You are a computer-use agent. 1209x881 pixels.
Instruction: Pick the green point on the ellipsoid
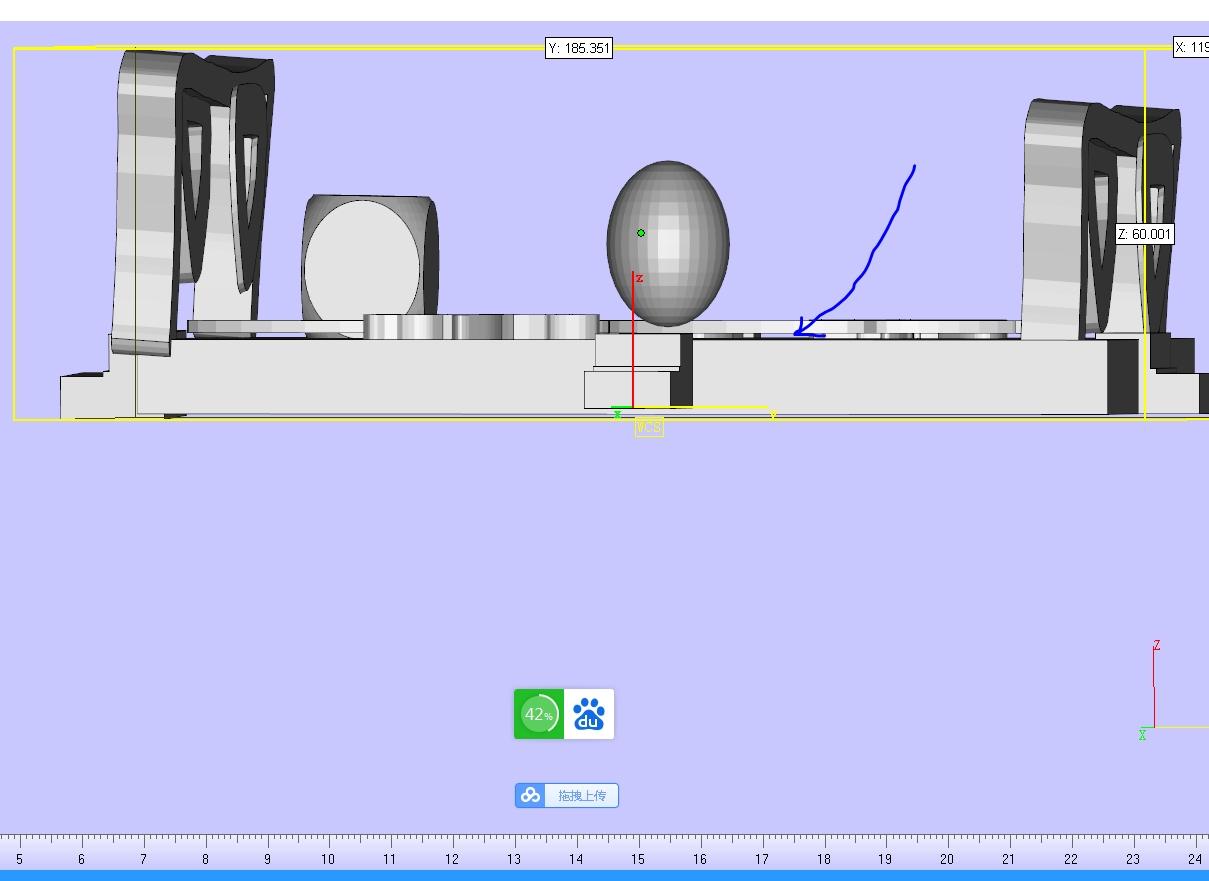641,233
